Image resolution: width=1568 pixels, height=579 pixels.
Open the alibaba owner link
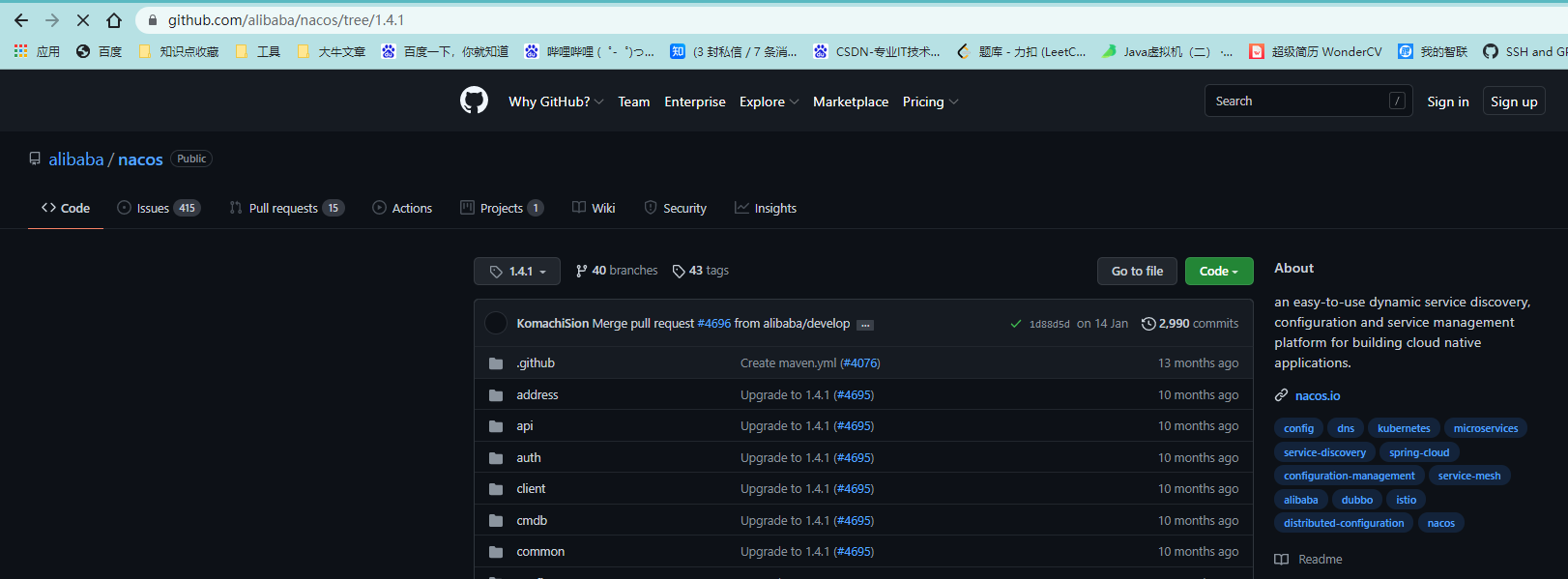coord(76,159)
